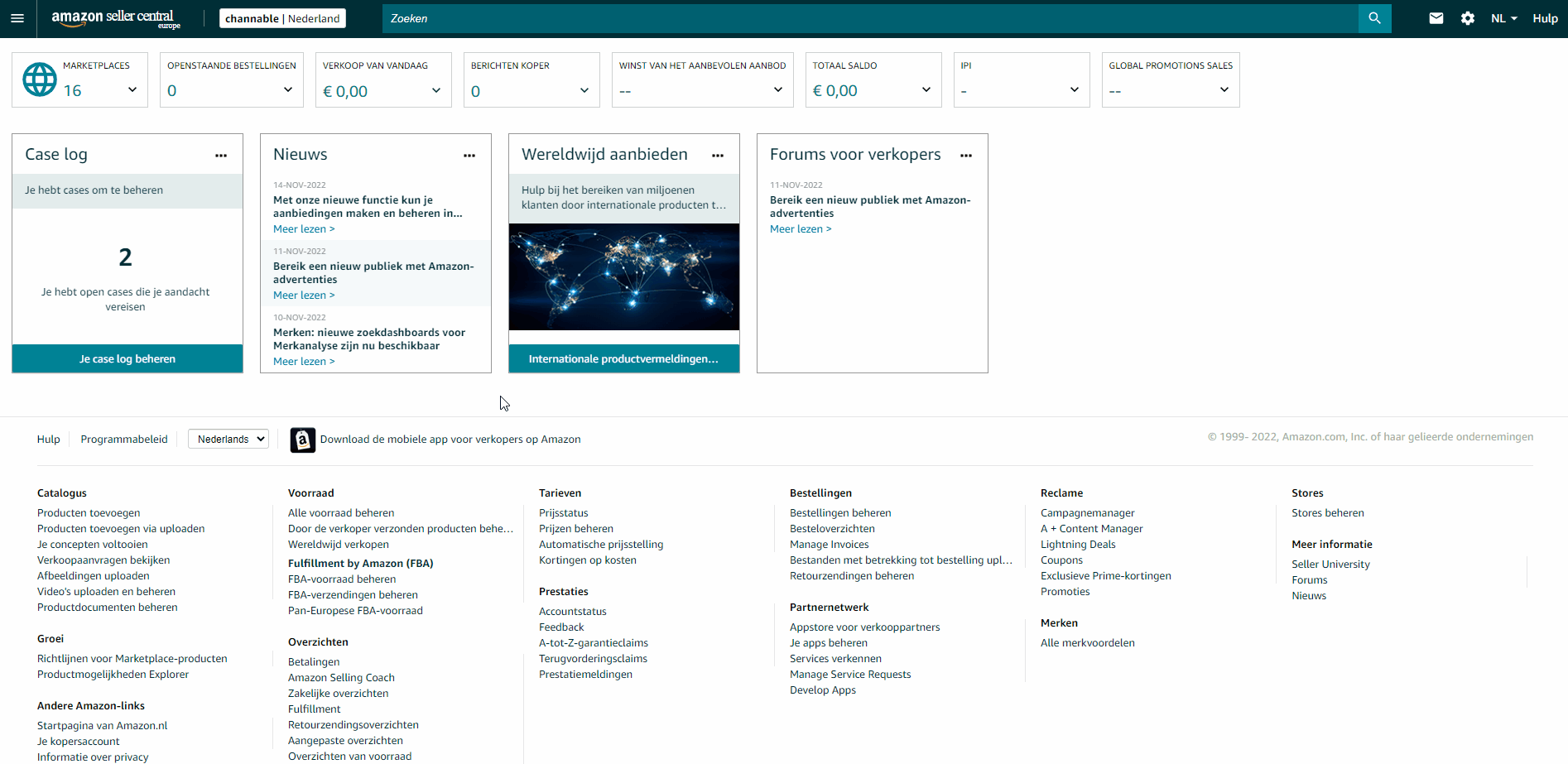The image size is (1568, 764).
Task: Open Video's uploaden en beheren link
Action: pos(106,592)
